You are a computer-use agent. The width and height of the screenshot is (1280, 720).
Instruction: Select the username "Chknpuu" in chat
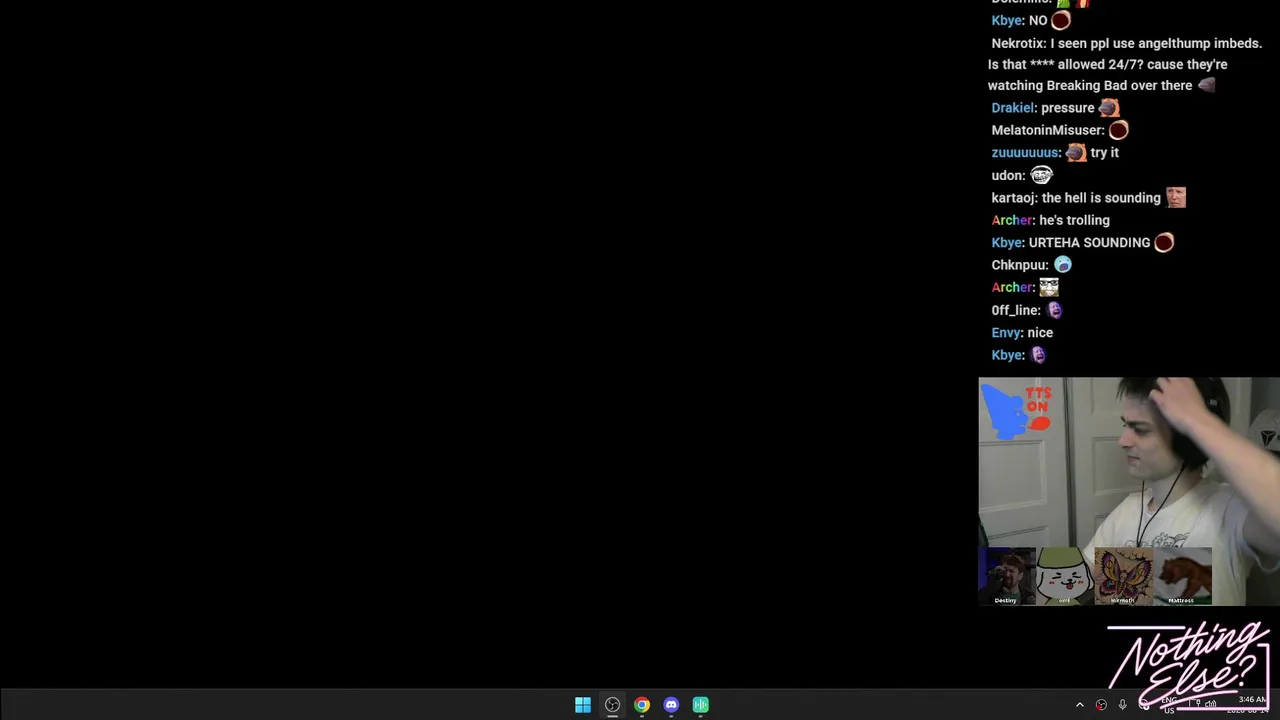click(1019, 265)
